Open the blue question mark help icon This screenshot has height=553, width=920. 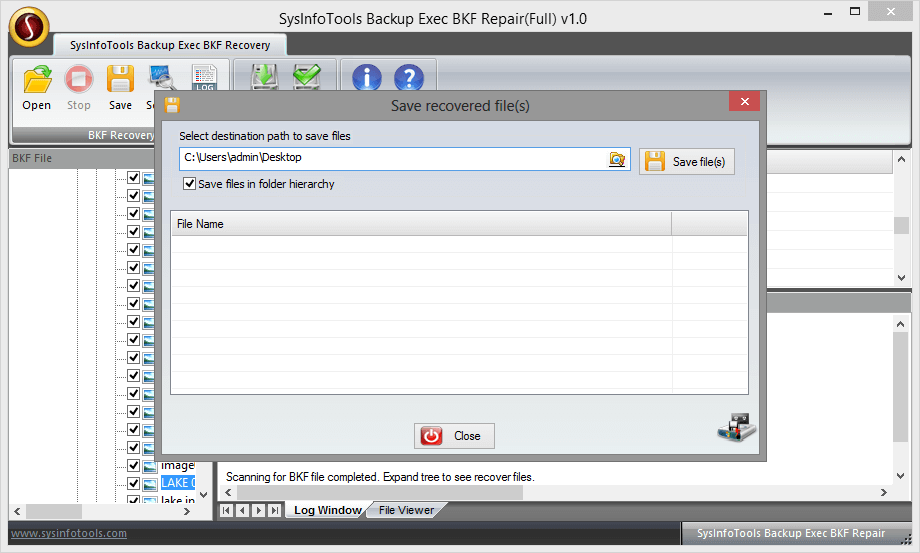(x=409, y=77)
